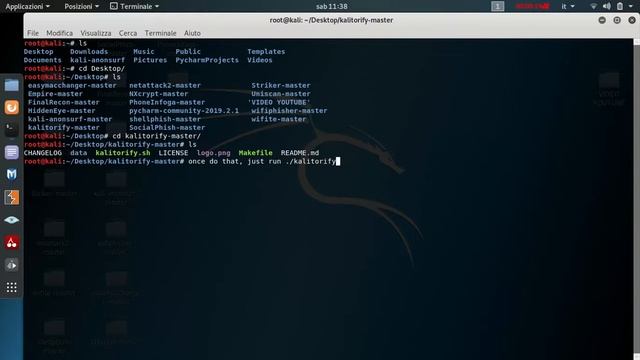Image resolution: width=640 pixels, height=360 pixels.
Task: Open Terminale app menu in top bar
Action: tap(134, 6)
